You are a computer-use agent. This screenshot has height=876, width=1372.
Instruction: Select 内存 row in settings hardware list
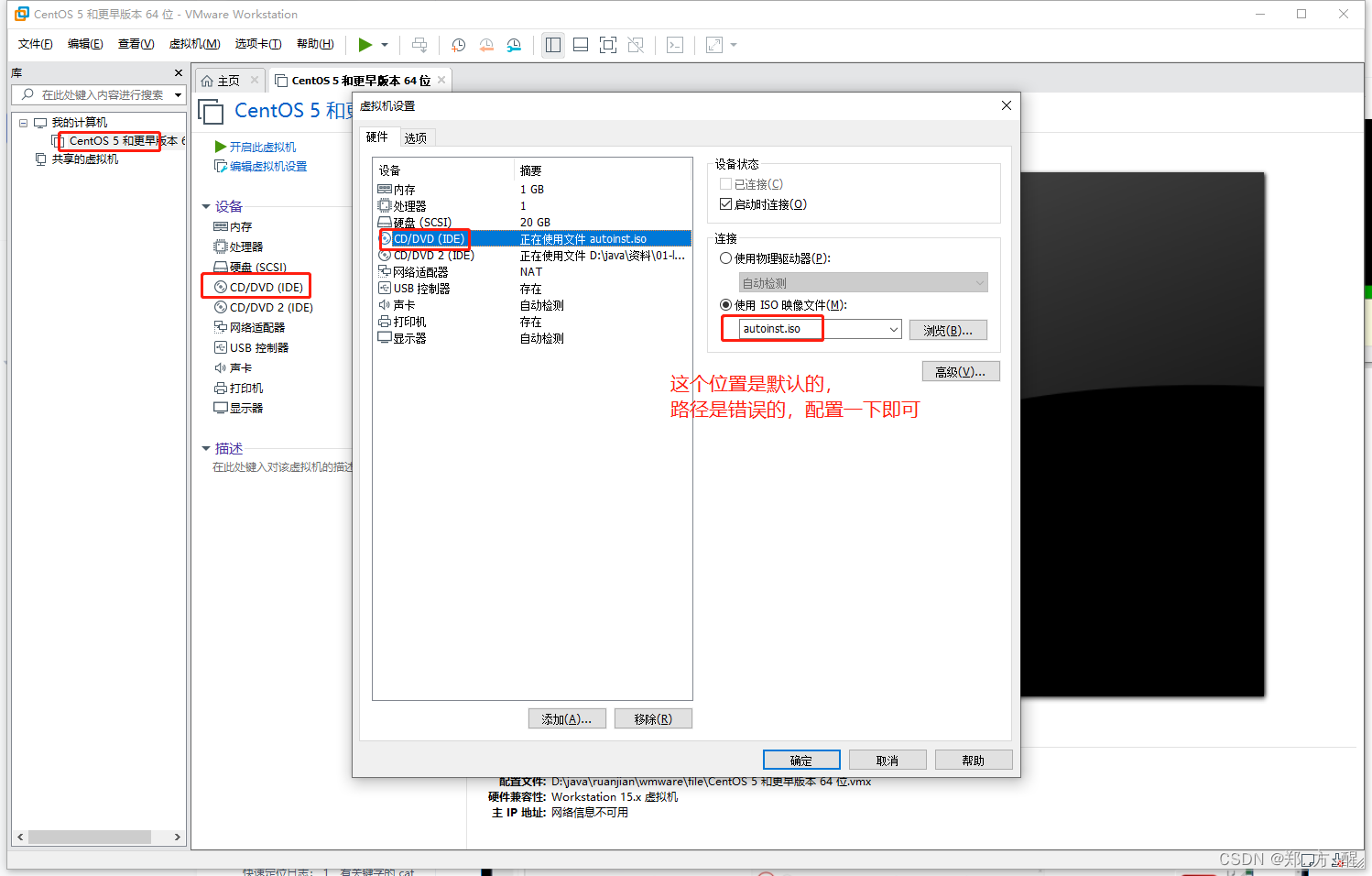tap(532, 190)
